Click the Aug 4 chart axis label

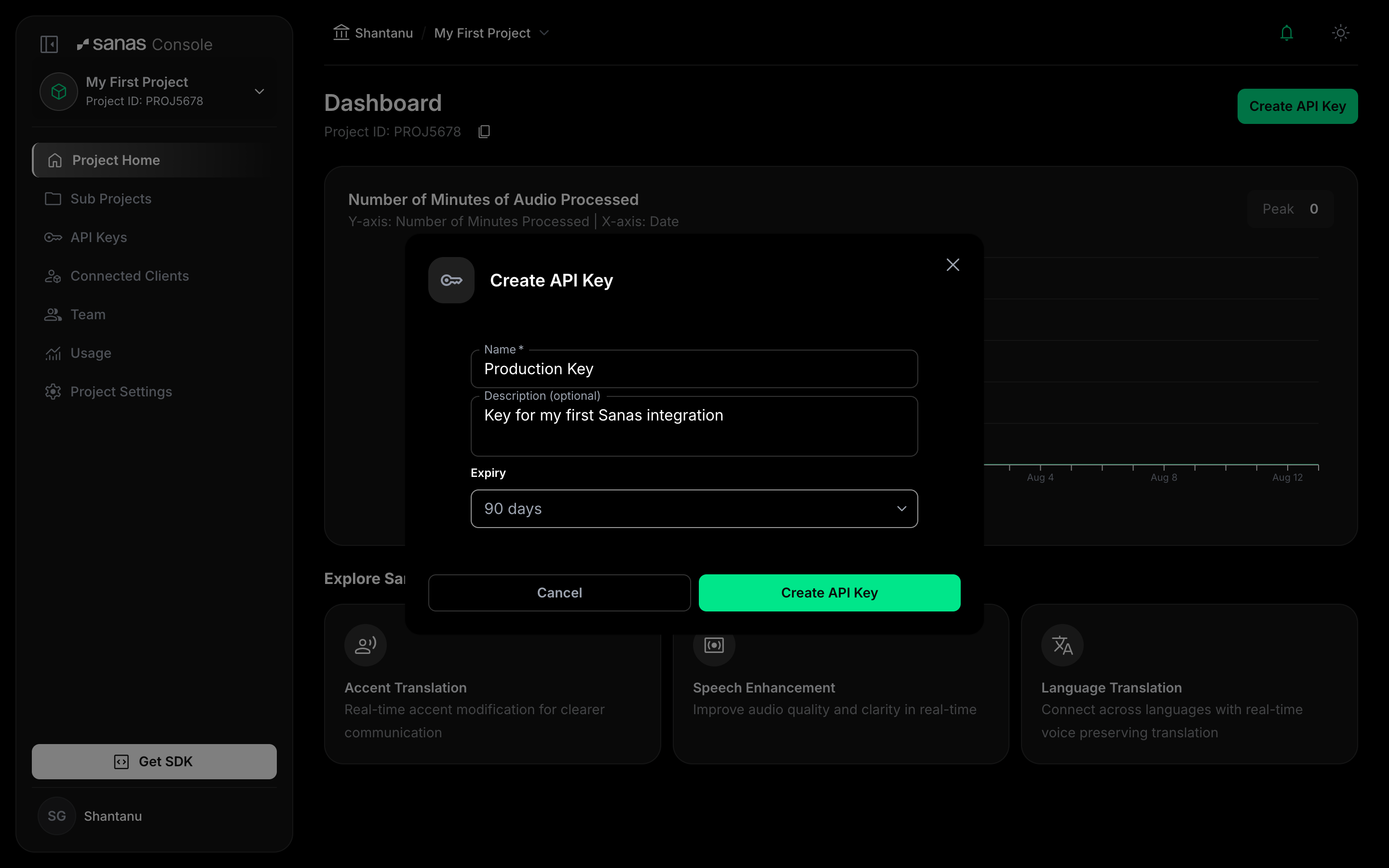[x=1040, y=477]
